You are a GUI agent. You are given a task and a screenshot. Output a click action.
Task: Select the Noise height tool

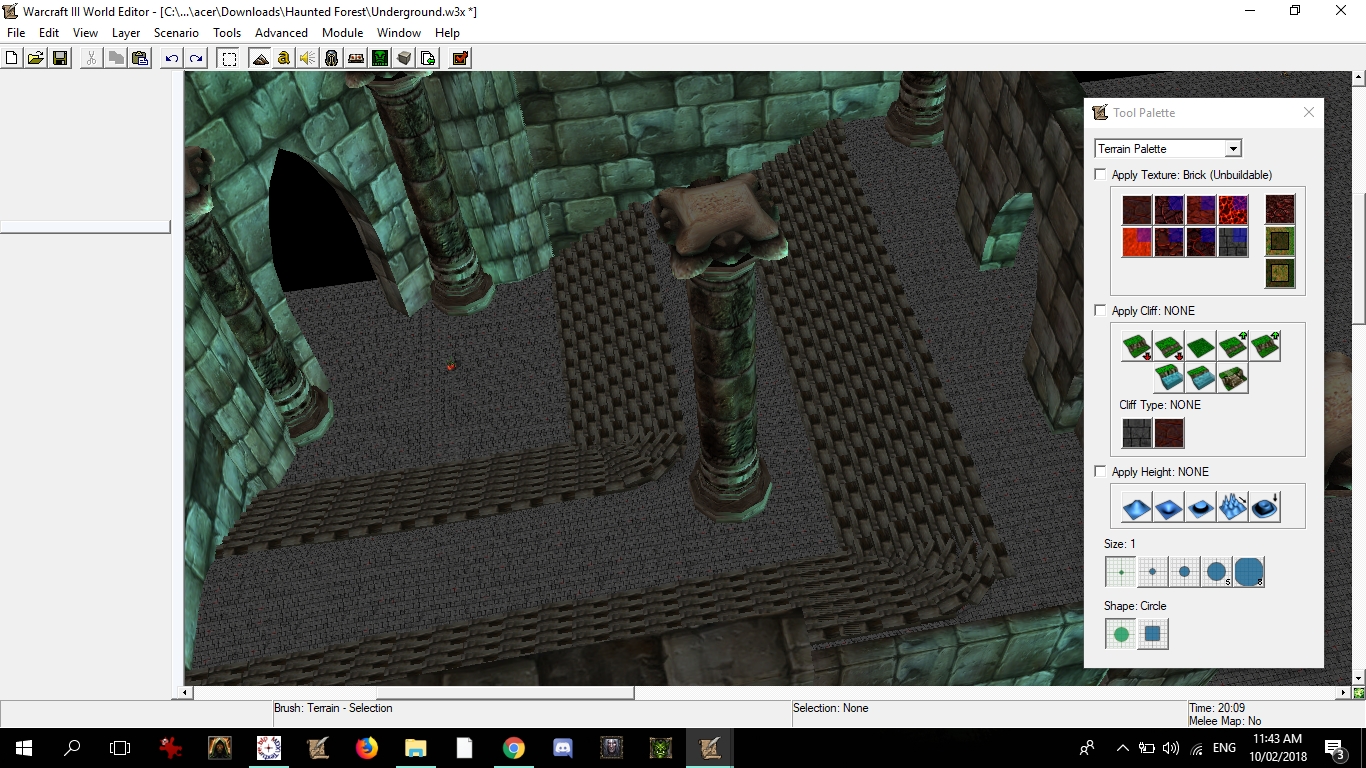(x=1232, y=507)
